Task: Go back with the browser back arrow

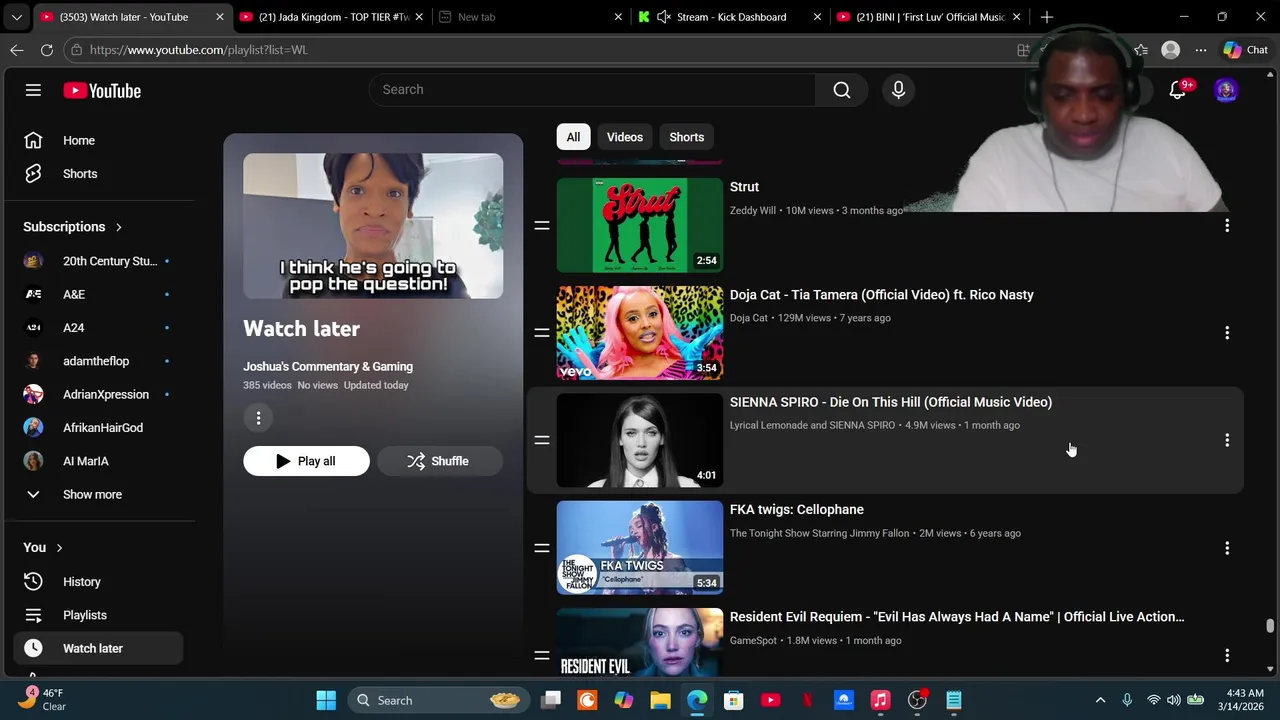Action: (17, 50)
